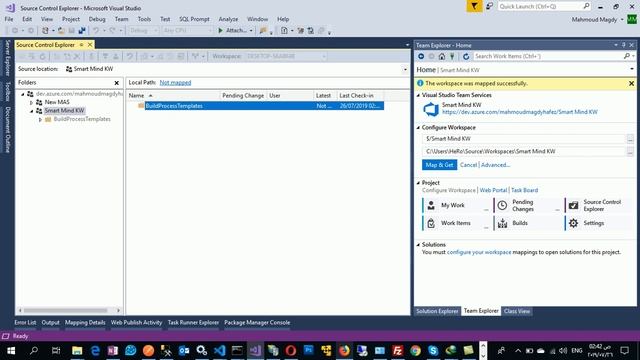Open Skype from taskbar
Image resolution: width=640 pixels, height=360 pixels.
point(433,351)
